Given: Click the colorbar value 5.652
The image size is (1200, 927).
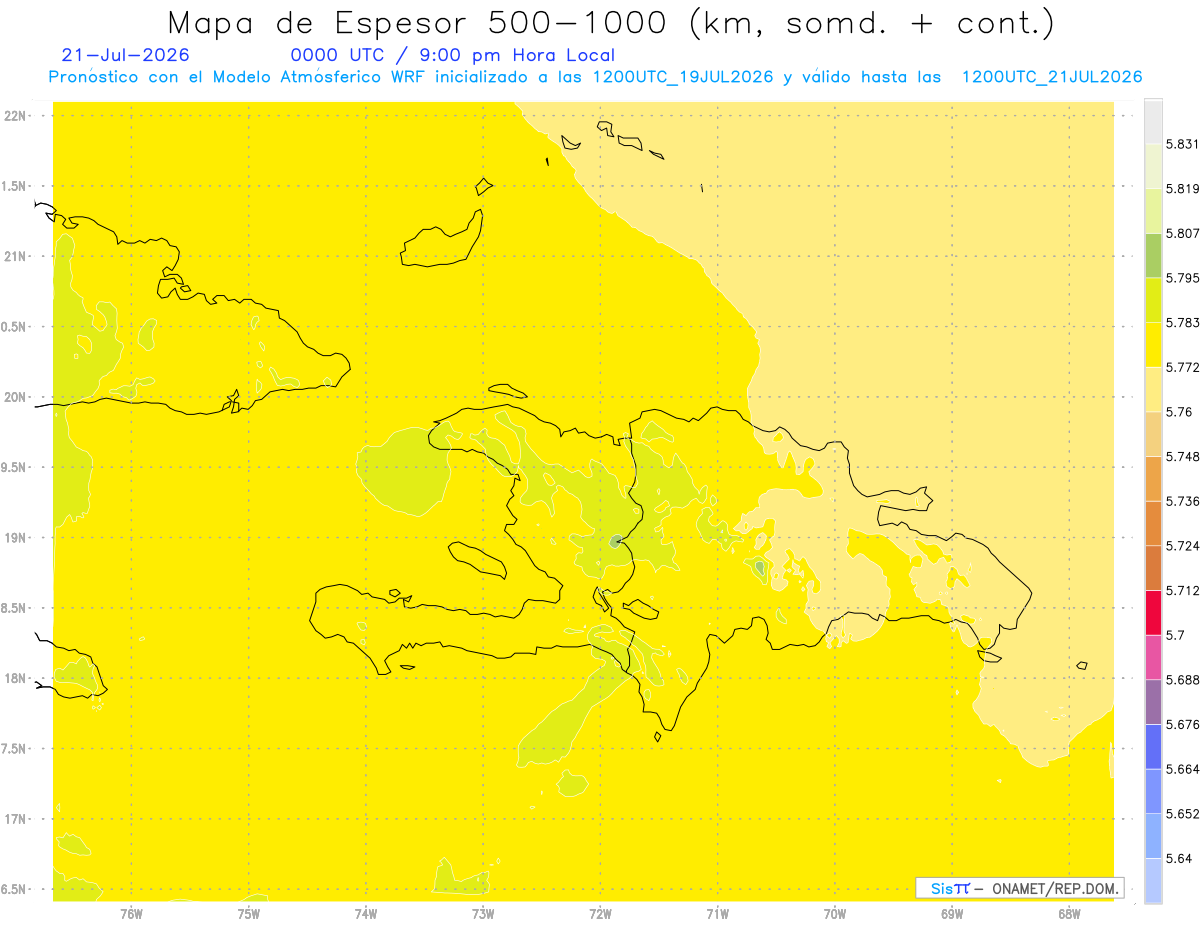Looking at the screenshot, I should (1182, 814).
